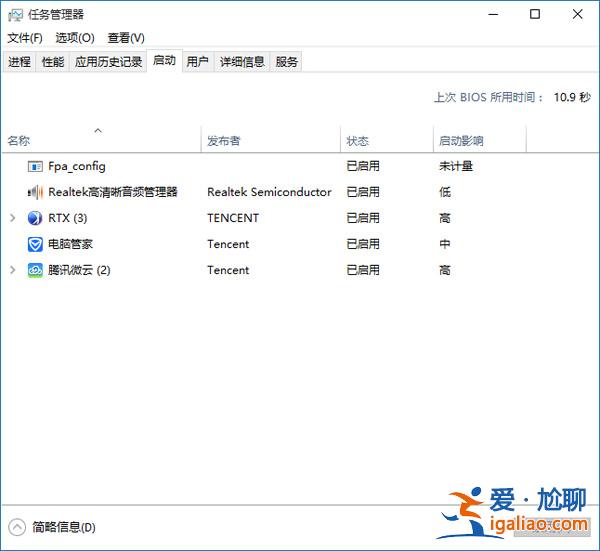Sort by the 发布者 column header
Viewport: 600px width, 551px height.
[271, 141]
